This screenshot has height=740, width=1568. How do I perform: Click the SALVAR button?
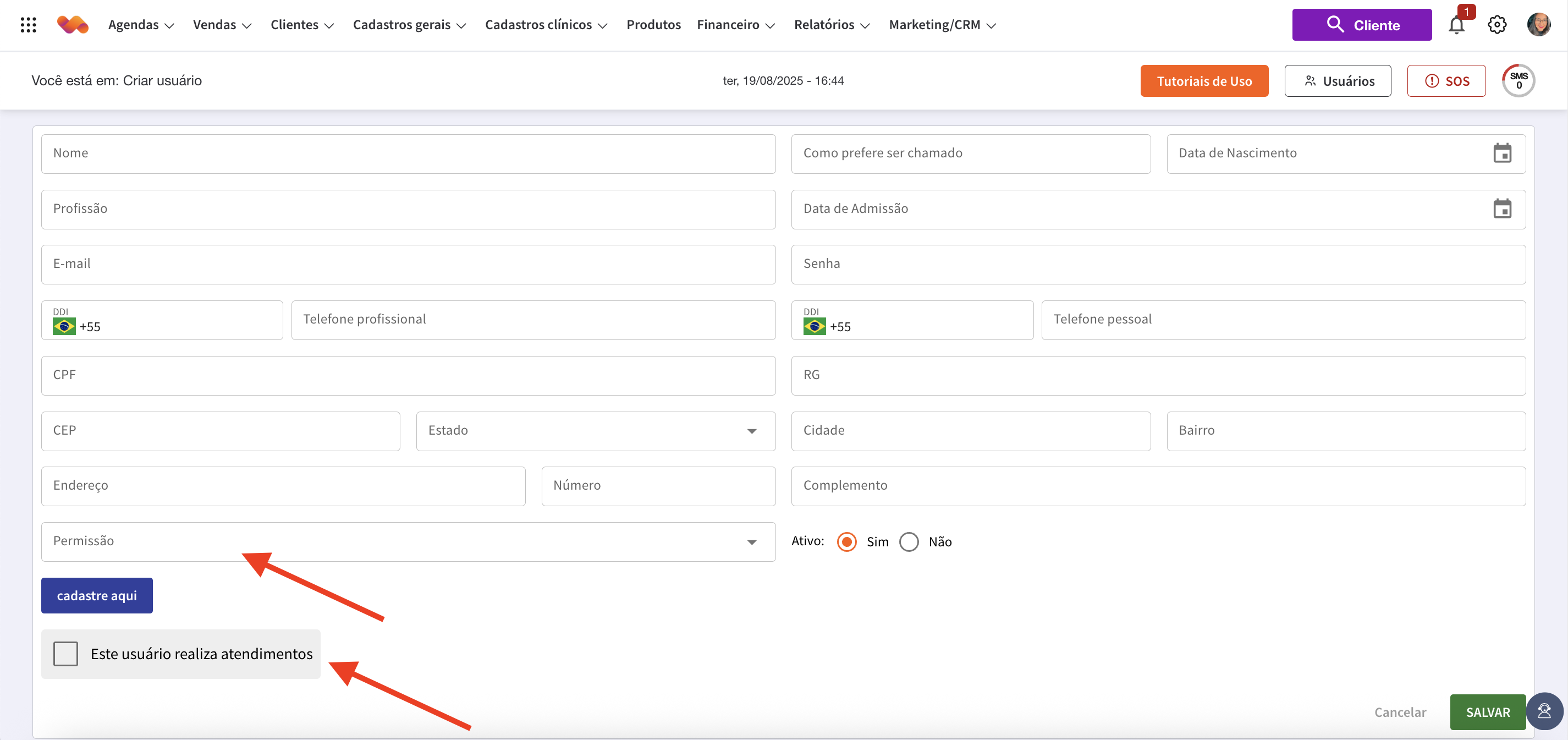pos(1487,712)
